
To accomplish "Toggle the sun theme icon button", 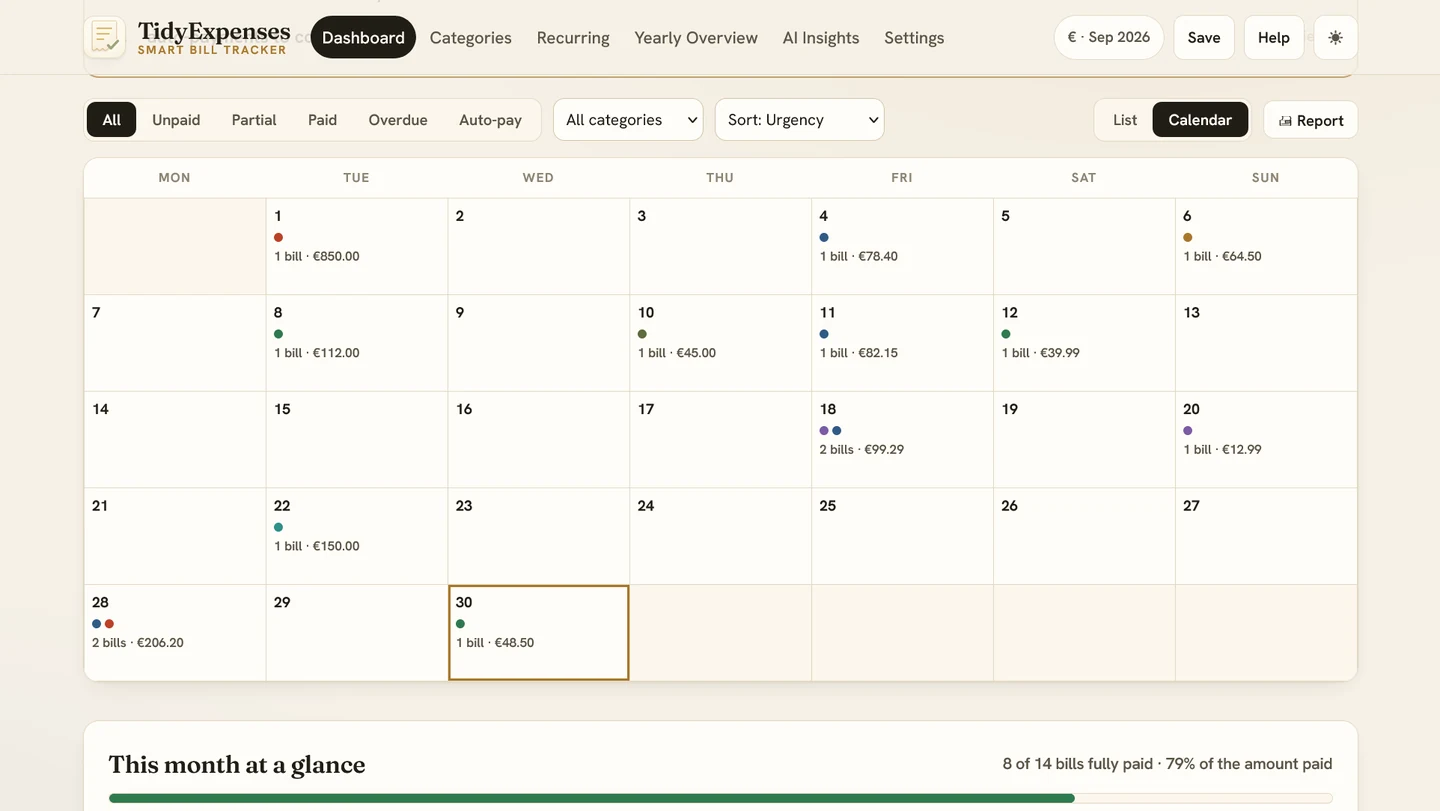I will click(x=1335, y=37).
